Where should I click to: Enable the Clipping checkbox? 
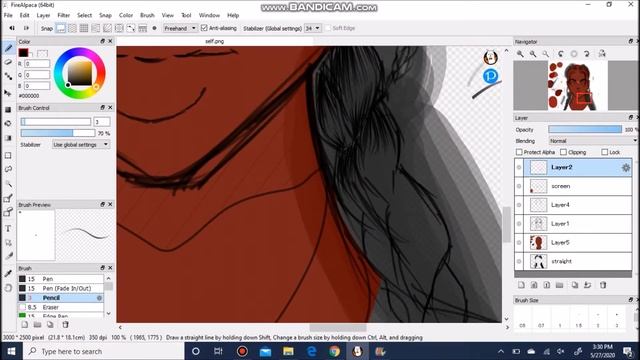(x=564, y=152)
